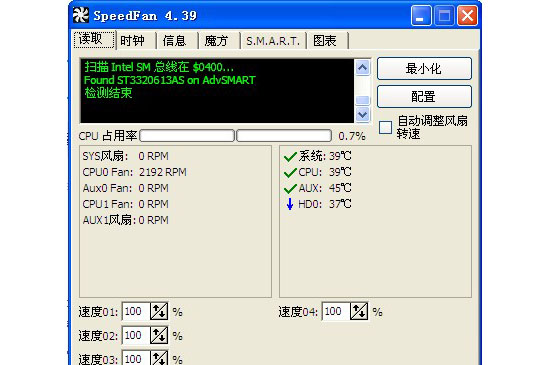
Task: Click the green checkmark beside CPU temperature
Action: [x=290, y=173]
